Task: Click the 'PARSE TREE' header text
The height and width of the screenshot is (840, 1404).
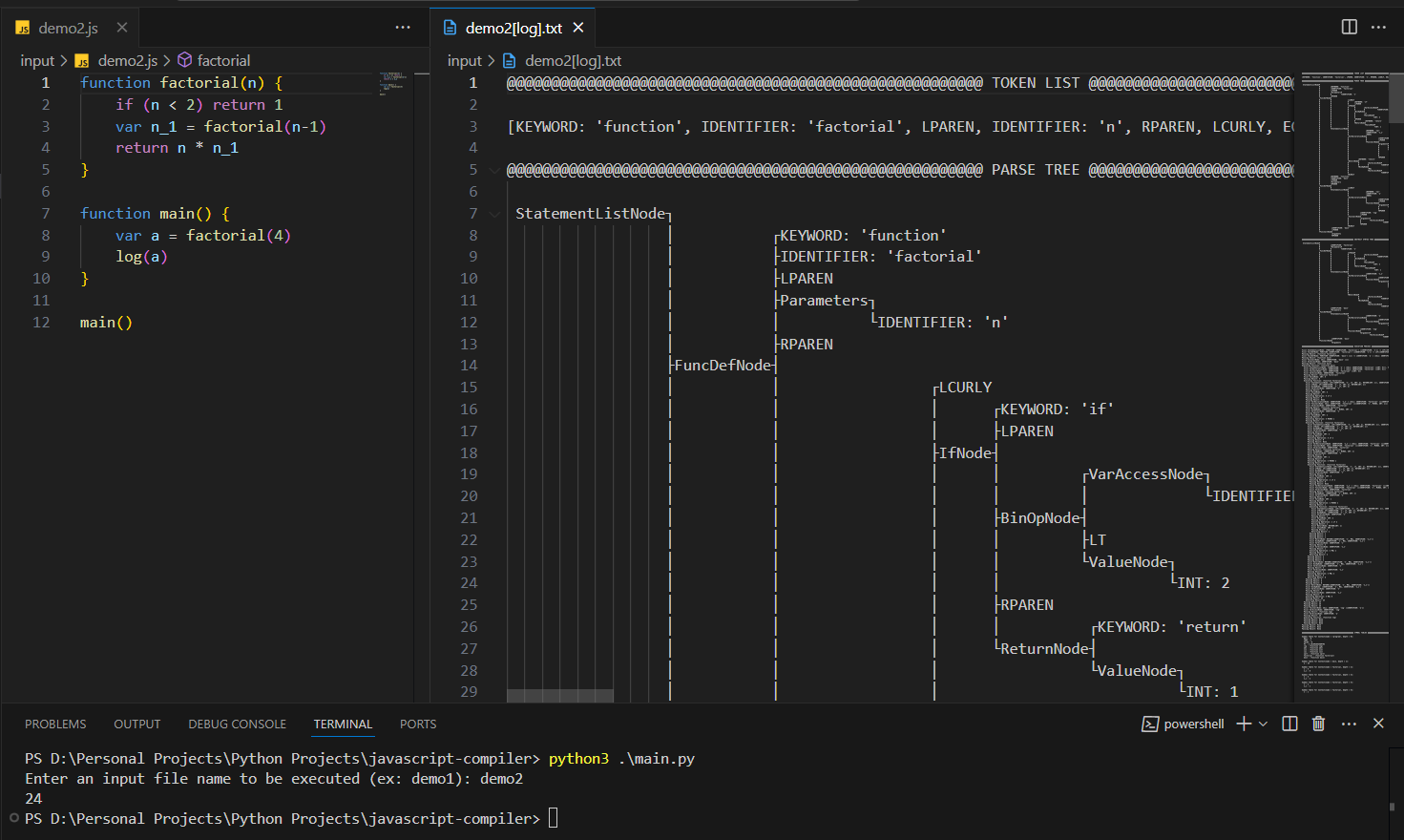Action: pos(1036,170)
